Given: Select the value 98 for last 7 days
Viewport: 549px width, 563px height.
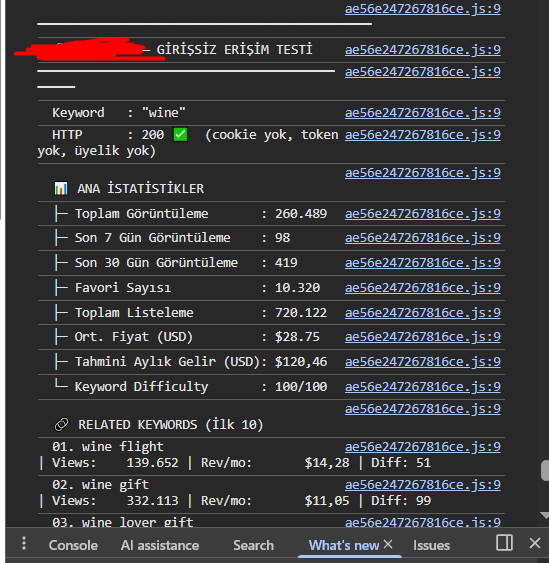Looking at the screenshot, I should pos(283,238).
